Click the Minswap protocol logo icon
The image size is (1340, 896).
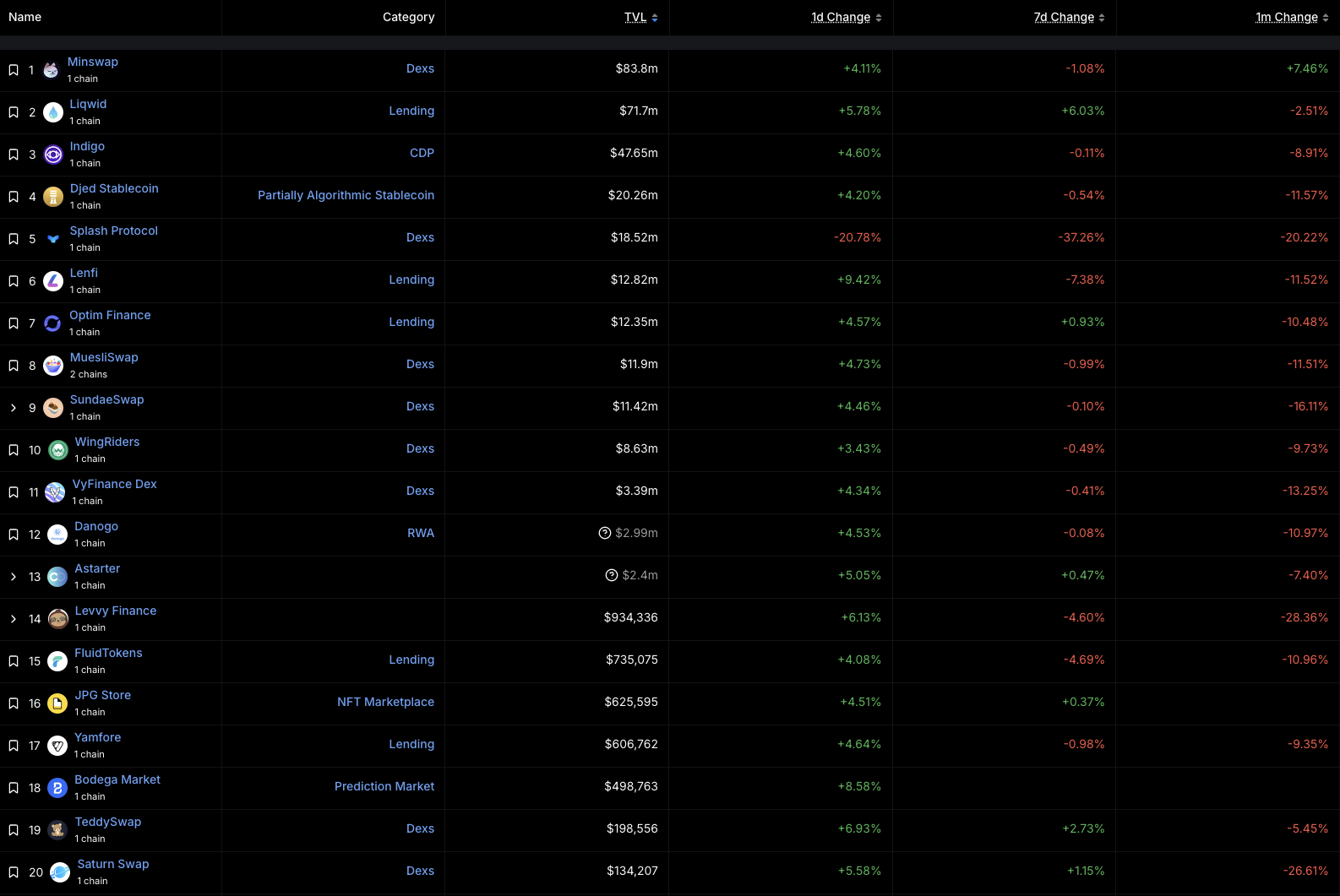[x=51, y=70]
